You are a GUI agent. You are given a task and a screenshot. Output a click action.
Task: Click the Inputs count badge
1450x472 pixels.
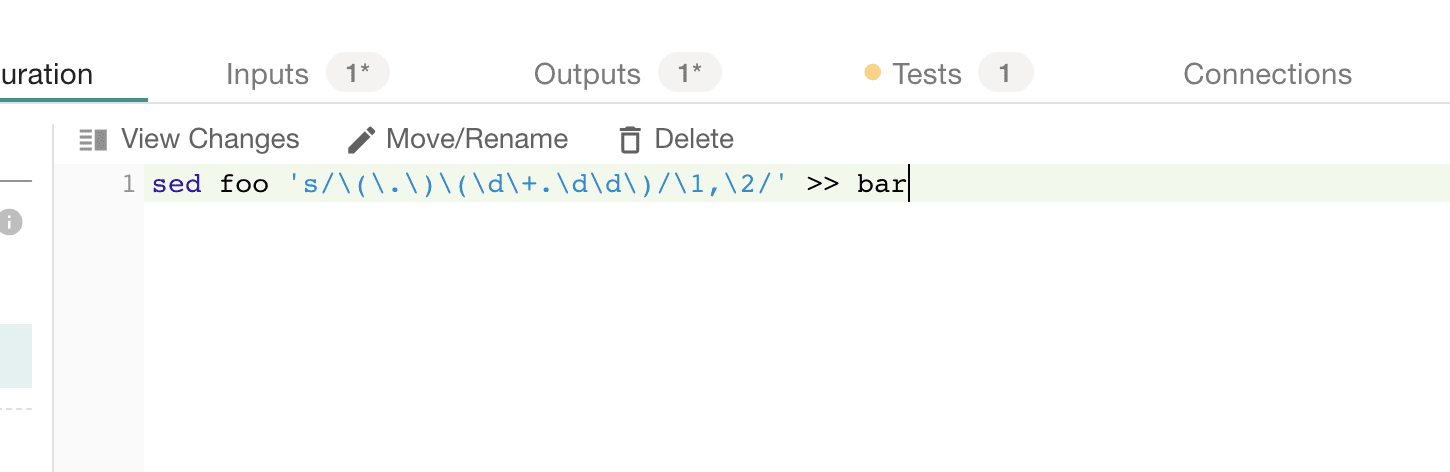(357, 73)
